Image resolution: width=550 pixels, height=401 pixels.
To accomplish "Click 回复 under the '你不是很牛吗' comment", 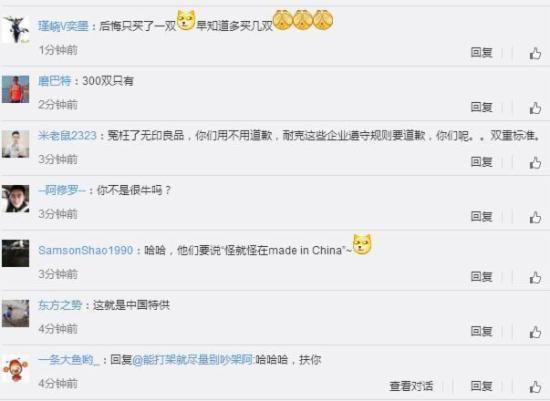I will tap(482, 216).
